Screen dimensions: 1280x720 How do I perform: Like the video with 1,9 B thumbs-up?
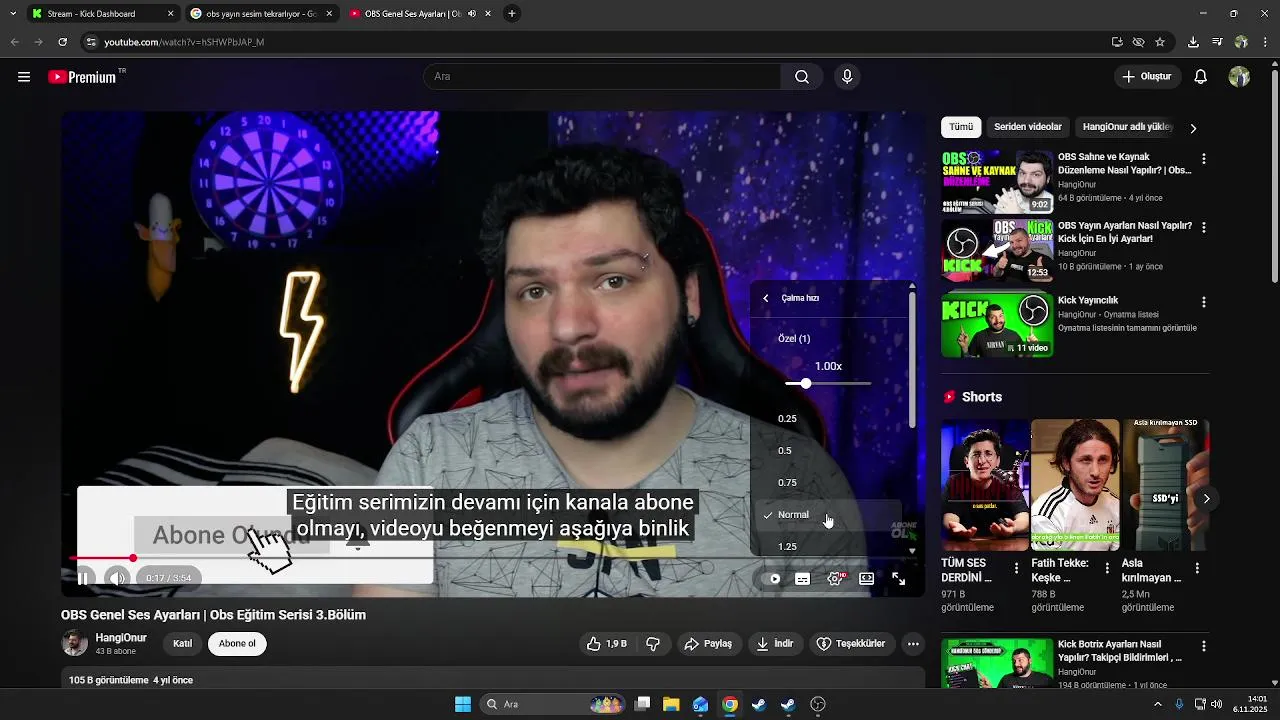(607, 644)
